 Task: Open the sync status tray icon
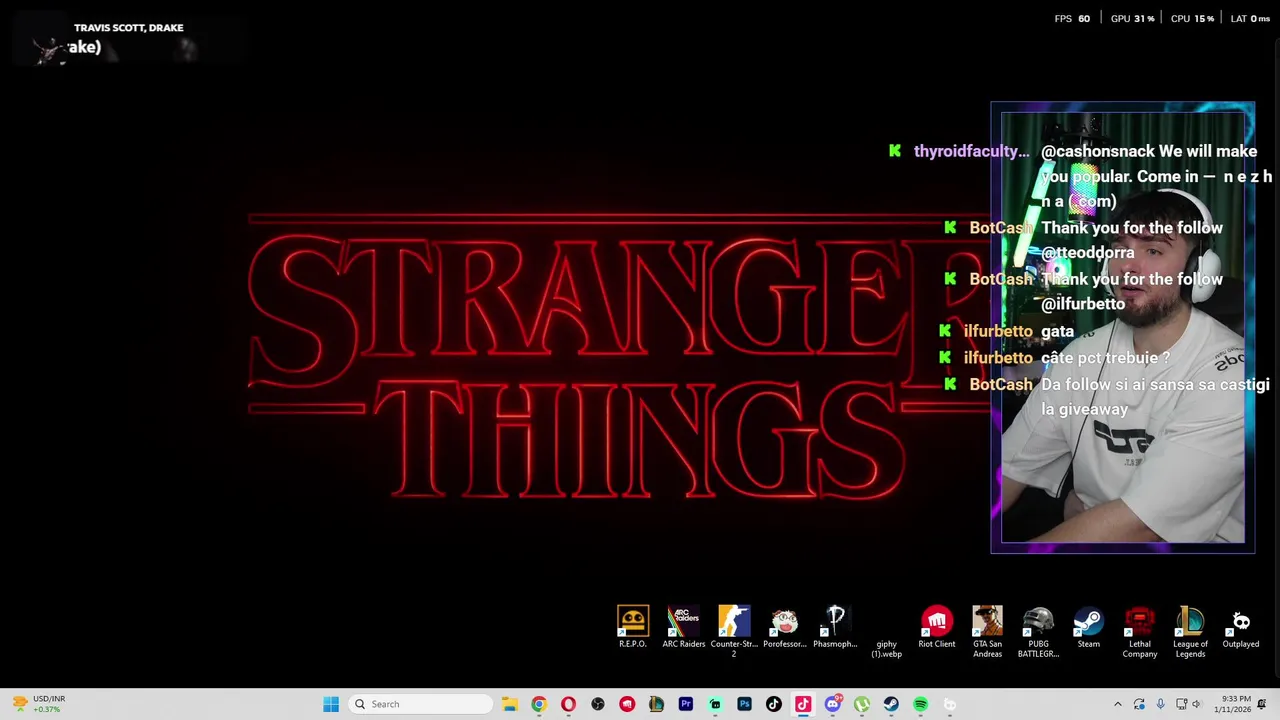1139,704
